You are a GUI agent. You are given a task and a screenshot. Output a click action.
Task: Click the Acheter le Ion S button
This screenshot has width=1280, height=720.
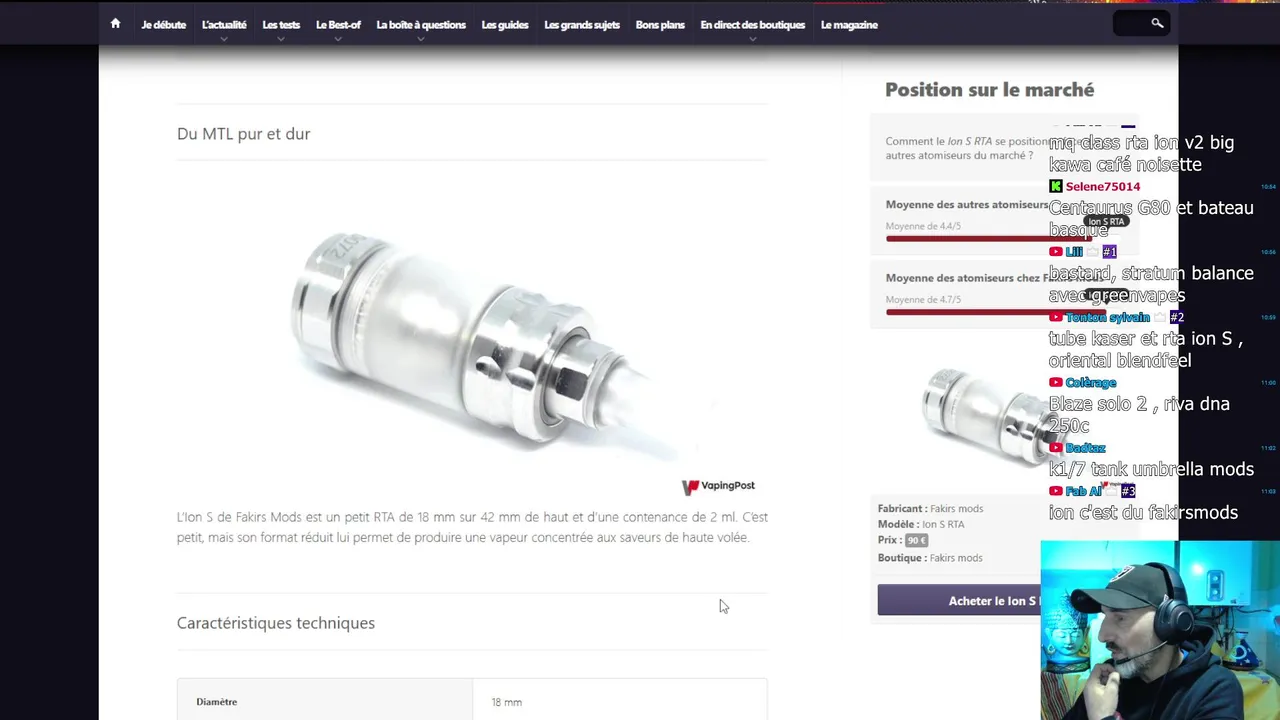point(959,601)
